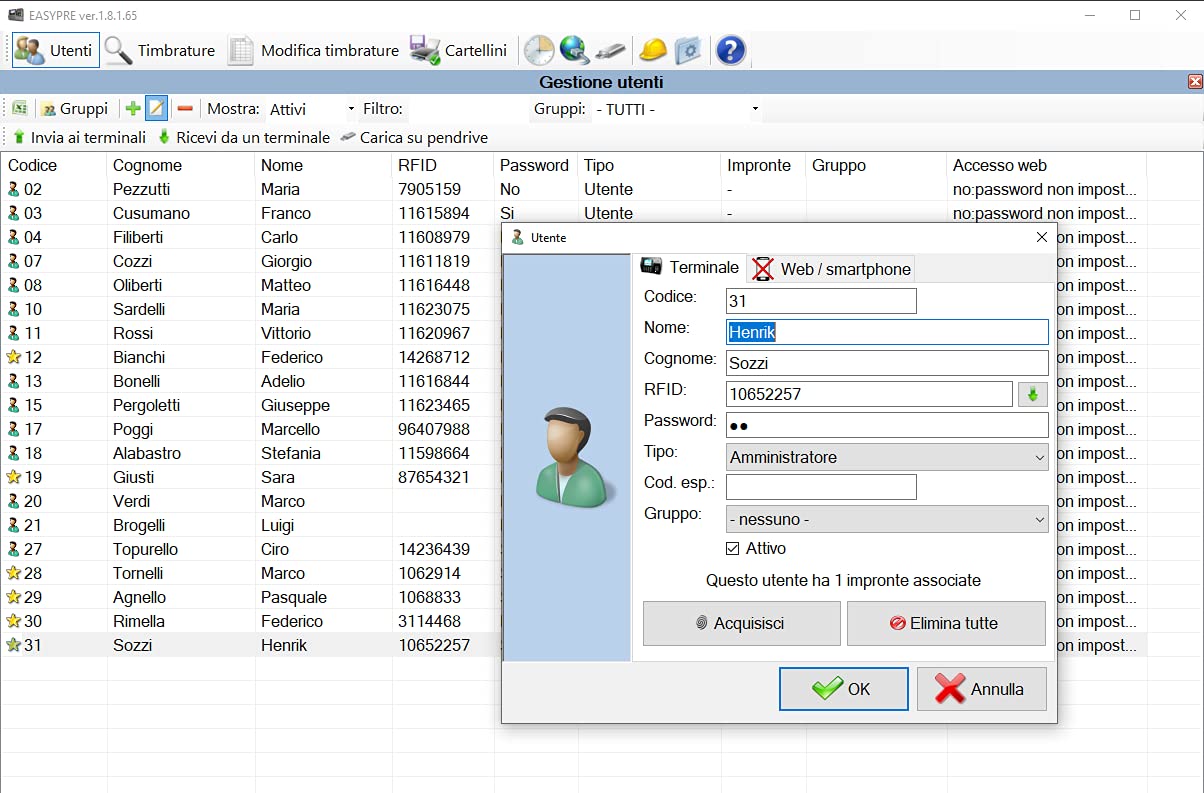Click the Elimina tutte button

[946, 623]
